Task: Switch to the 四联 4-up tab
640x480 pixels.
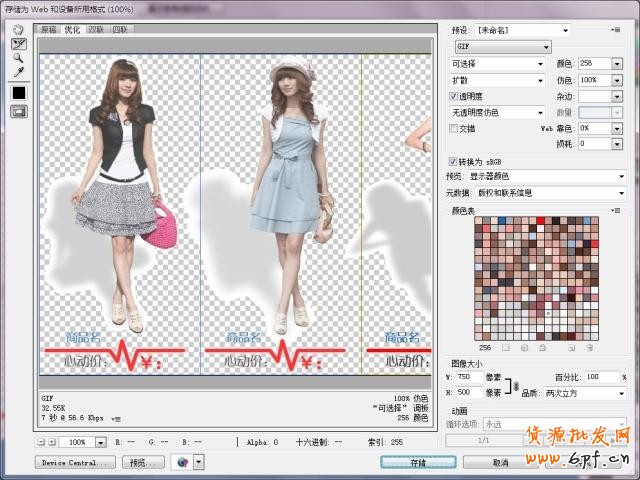Action: pos(120,30)
